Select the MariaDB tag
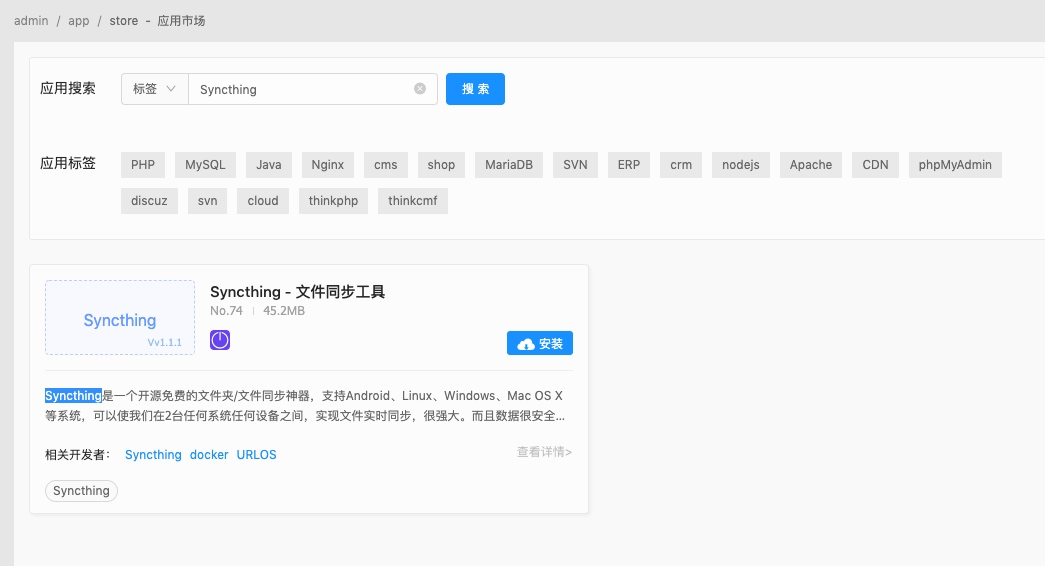 click(509, 165)
